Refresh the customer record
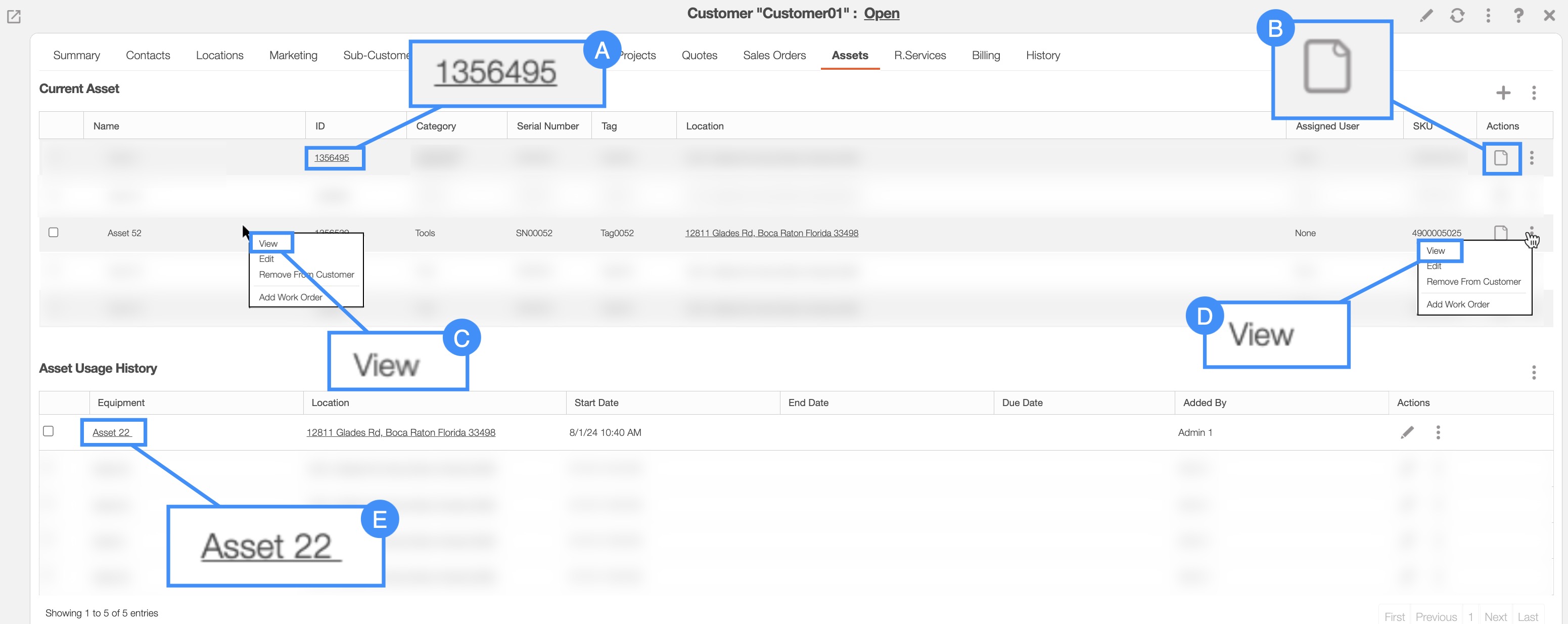Image resolution: width=1568 pixels, height=624 pixels. tap(1457, 15)
